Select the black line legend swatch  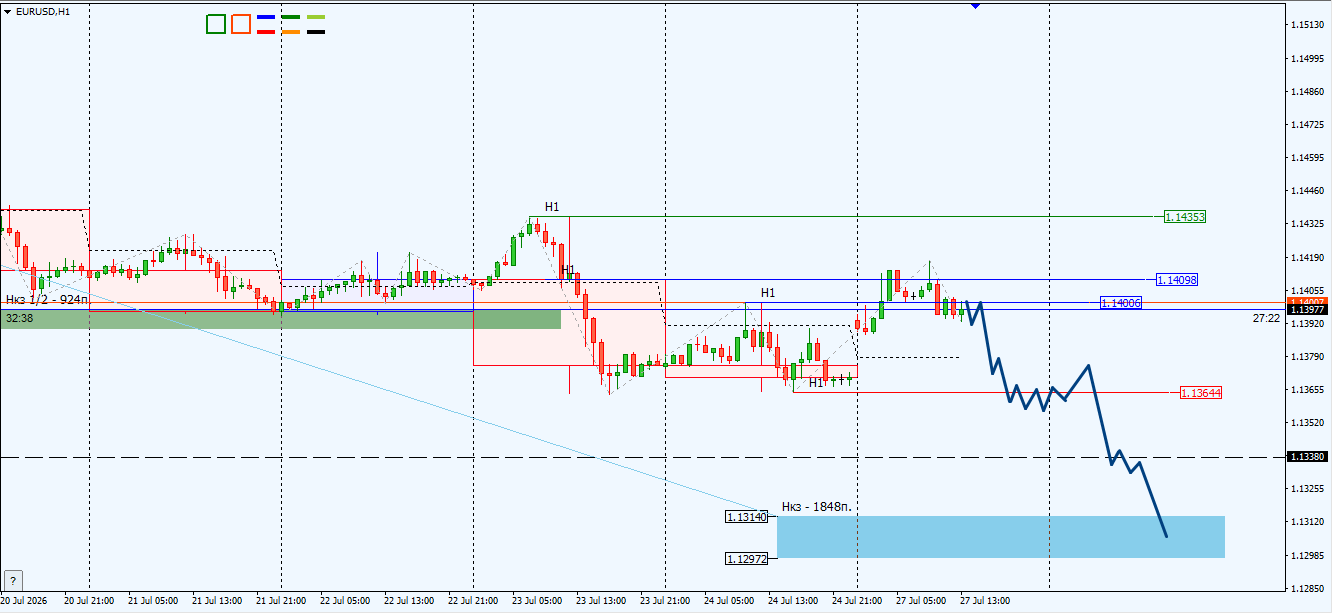316,32
